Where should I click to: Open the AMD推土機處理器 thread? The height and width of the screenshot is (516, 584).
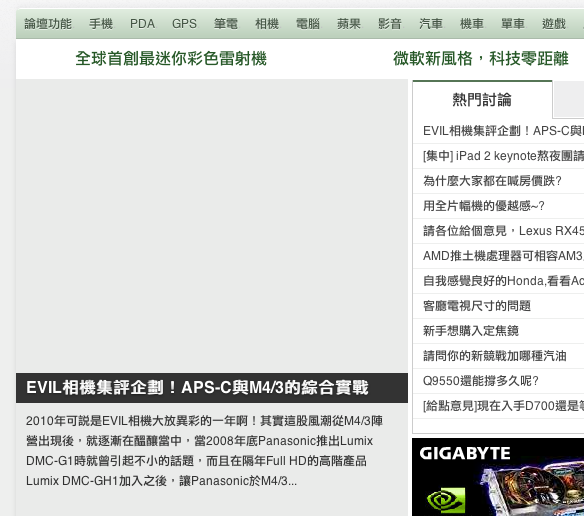click(503, 256)
